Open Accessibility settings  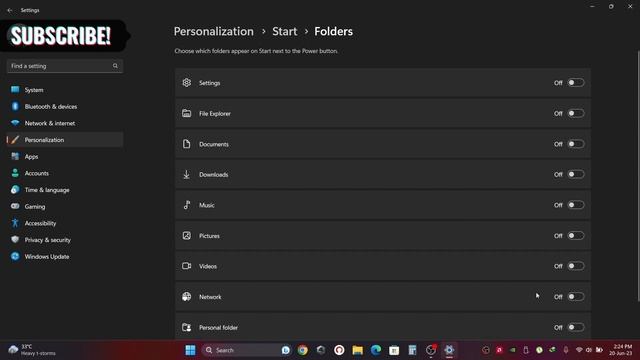[65, 223]
